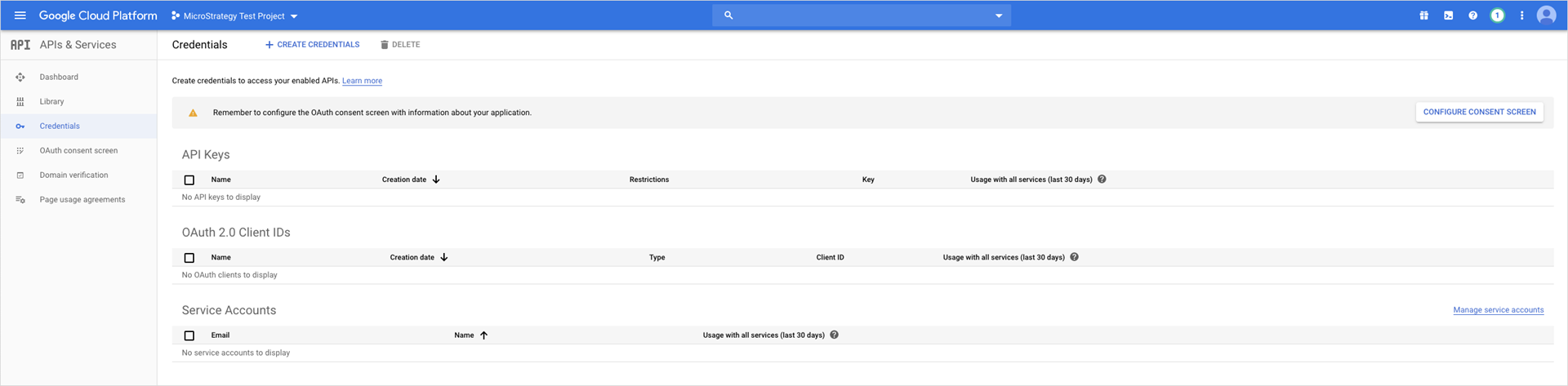
Task: Open the hamburger navigation menu
Action: click(x=20, y=16)
